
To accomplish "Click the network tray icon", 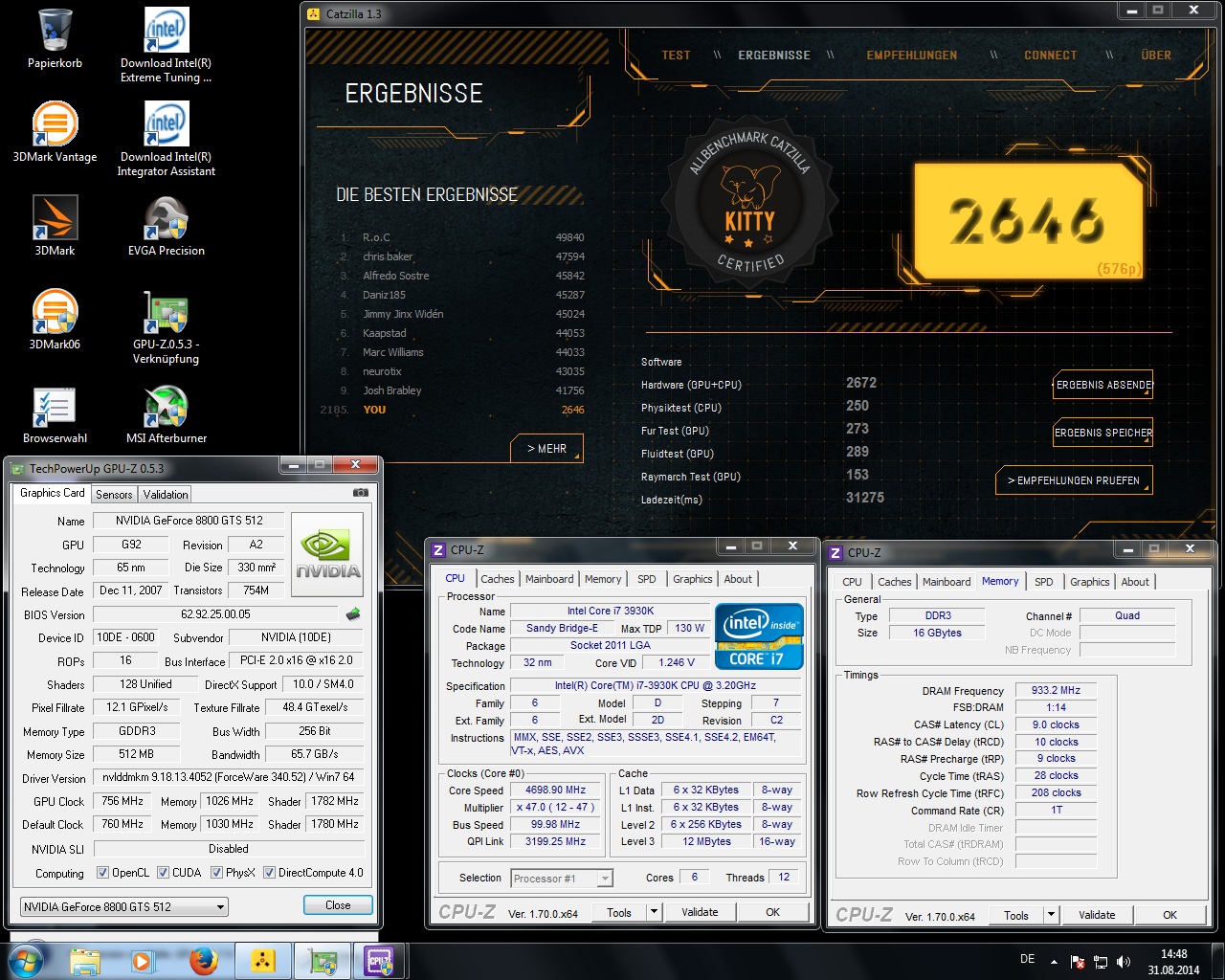I will coord(1101,961).
